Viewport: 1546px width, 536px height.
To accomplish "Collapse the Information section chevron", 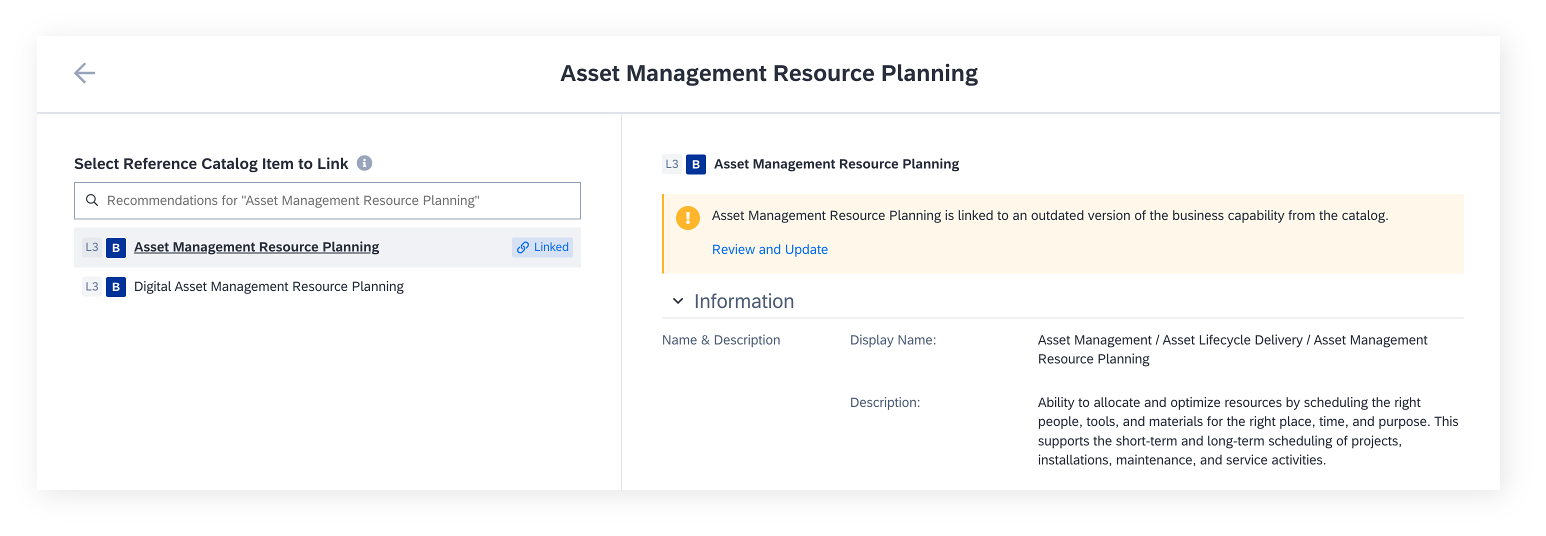I will 677,301.
